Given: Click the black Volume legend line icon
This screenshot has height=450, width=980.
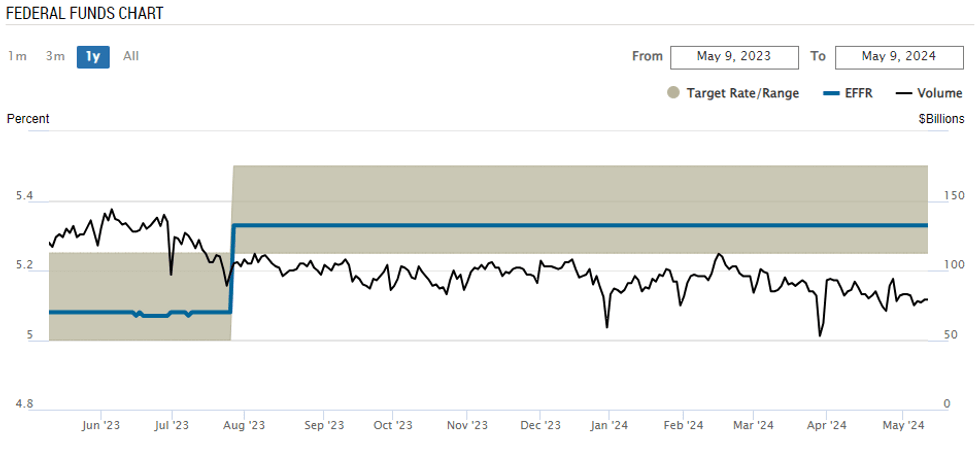Looking at the screenshot, I should coord(904,93).
